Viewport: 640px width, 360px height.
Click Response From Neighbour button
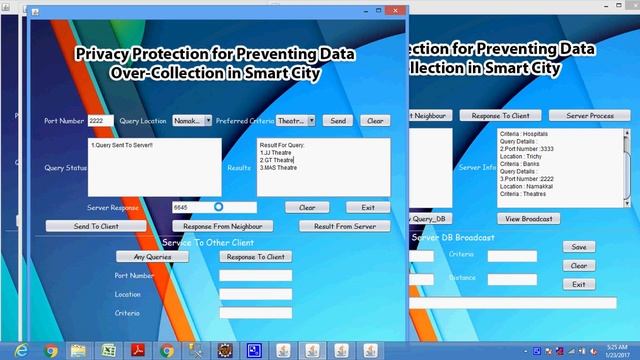(x=222, y=226)
